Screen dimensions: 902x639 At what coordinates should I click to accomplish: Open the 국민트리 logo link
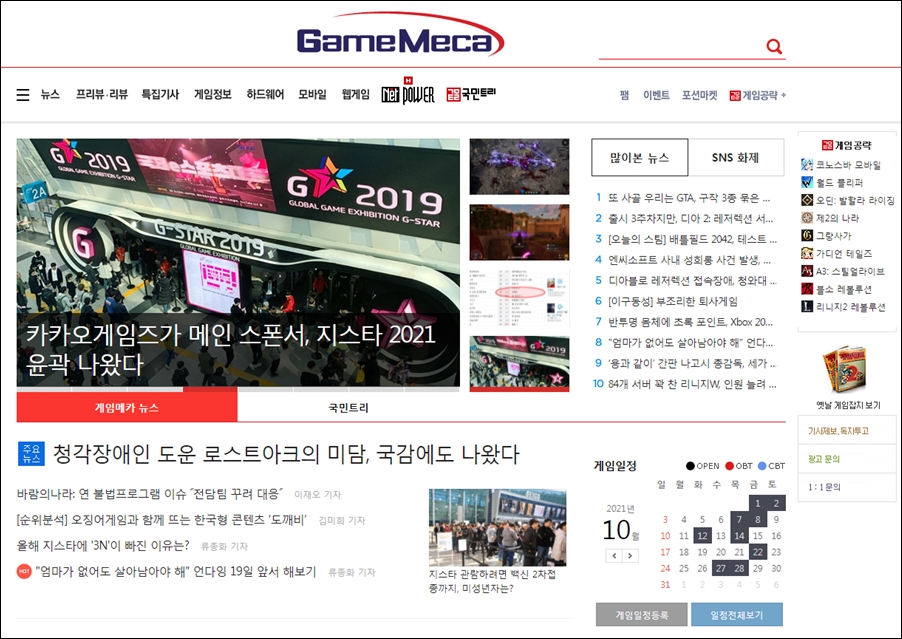471,94
